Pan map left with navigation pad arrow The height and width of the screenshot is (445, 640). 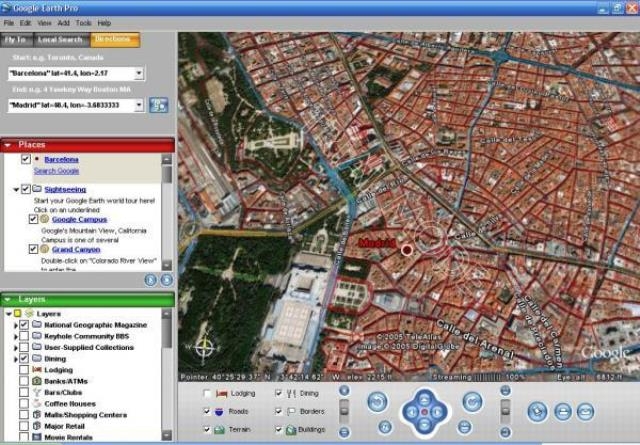411,412
